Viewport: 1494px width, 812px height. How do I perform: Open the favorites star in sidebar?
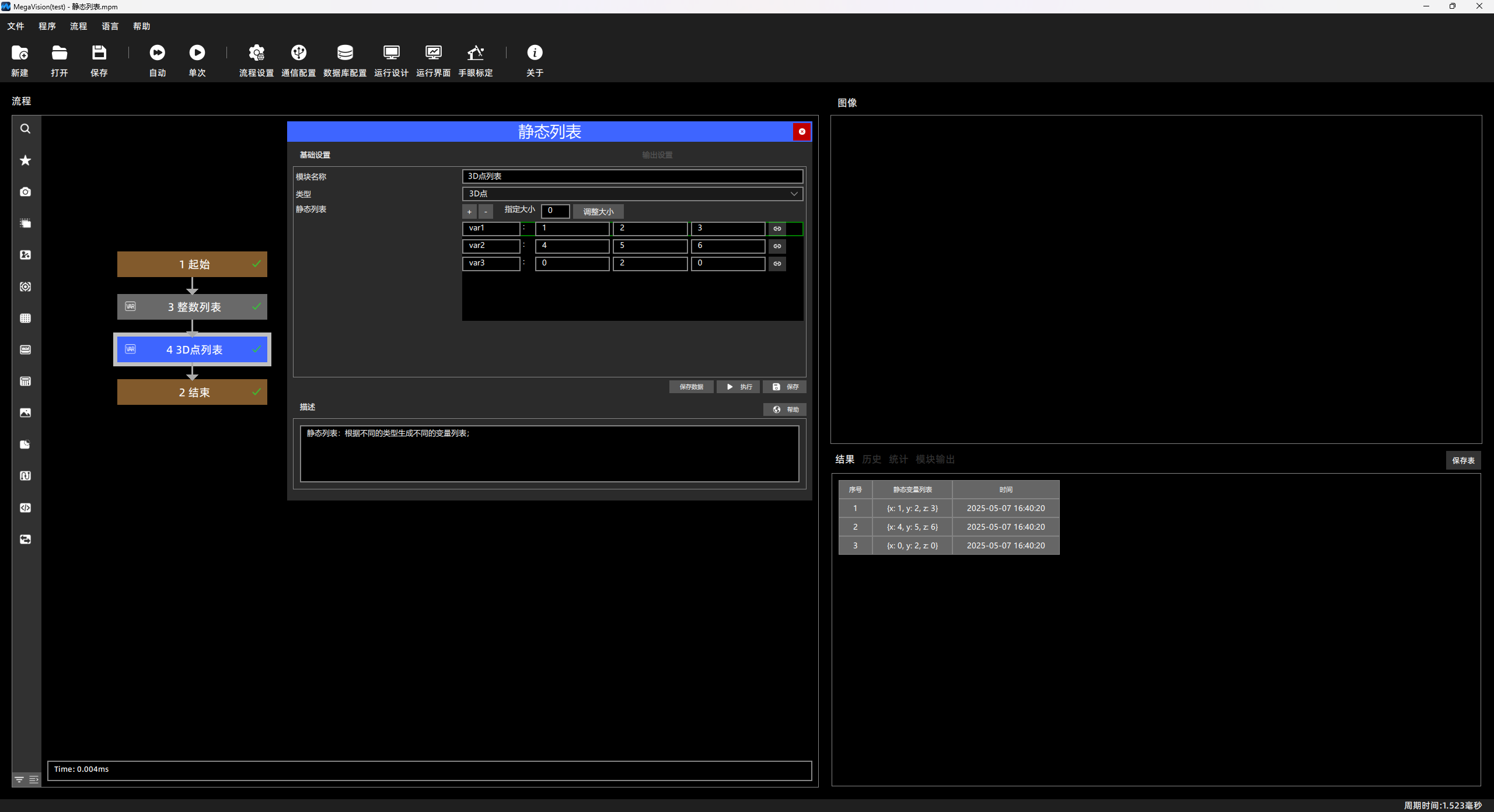tap(25, 160)
